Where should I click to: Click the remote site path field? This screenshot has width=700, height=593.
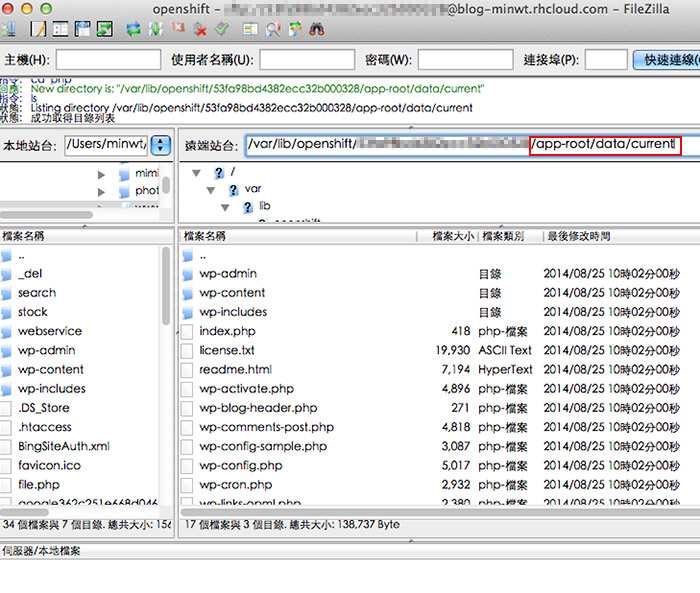[473, 145]
